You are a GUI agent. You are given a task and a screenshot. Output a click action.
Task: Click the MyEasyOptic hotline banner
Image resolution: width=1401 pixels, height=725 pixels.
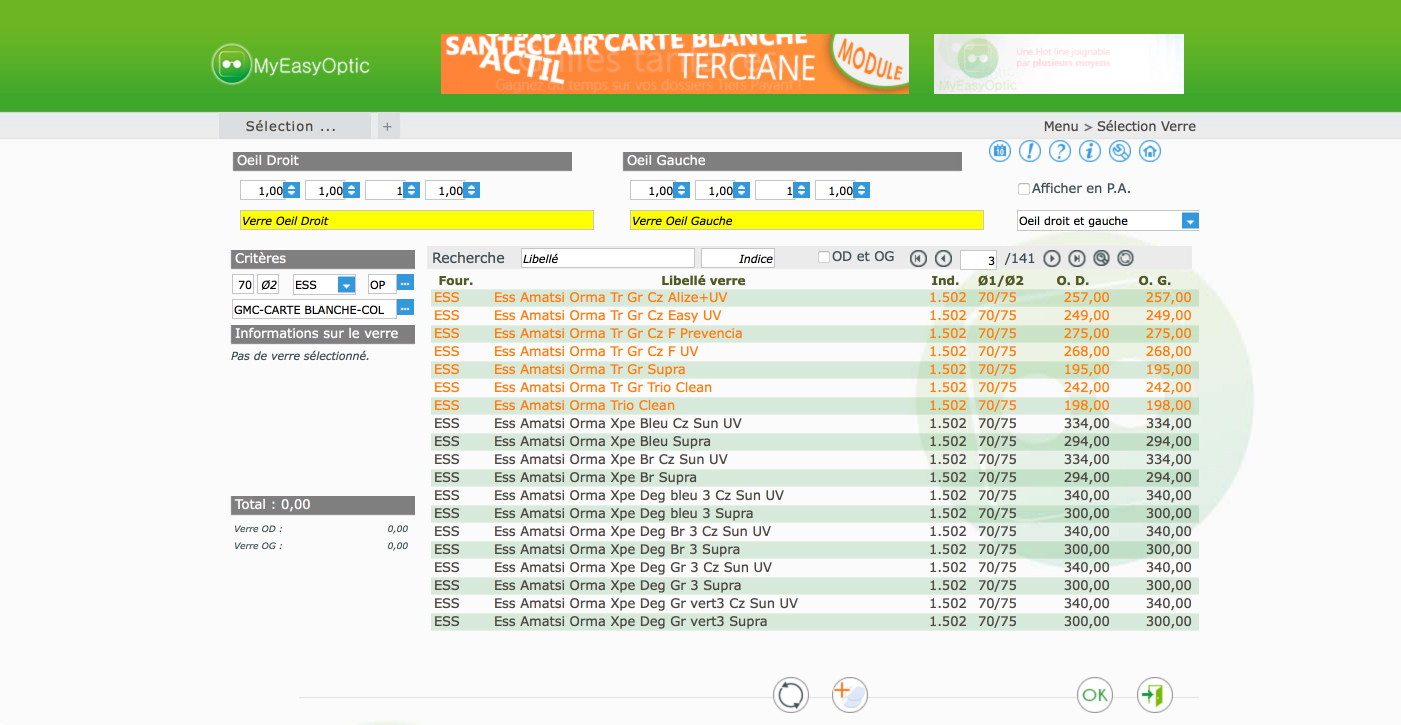tap(1059, 64)
